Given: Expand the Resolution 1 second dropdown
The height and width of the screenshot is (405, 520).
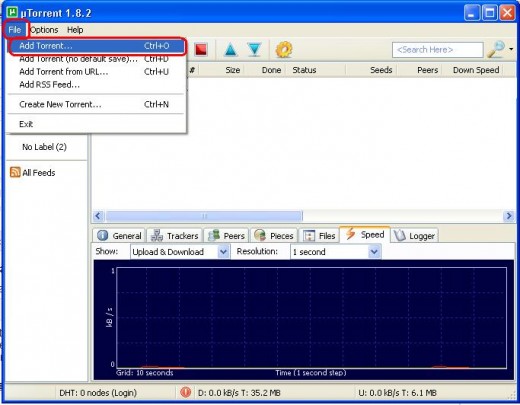Looking at the screenshot, I should click(x=374, y=252).
